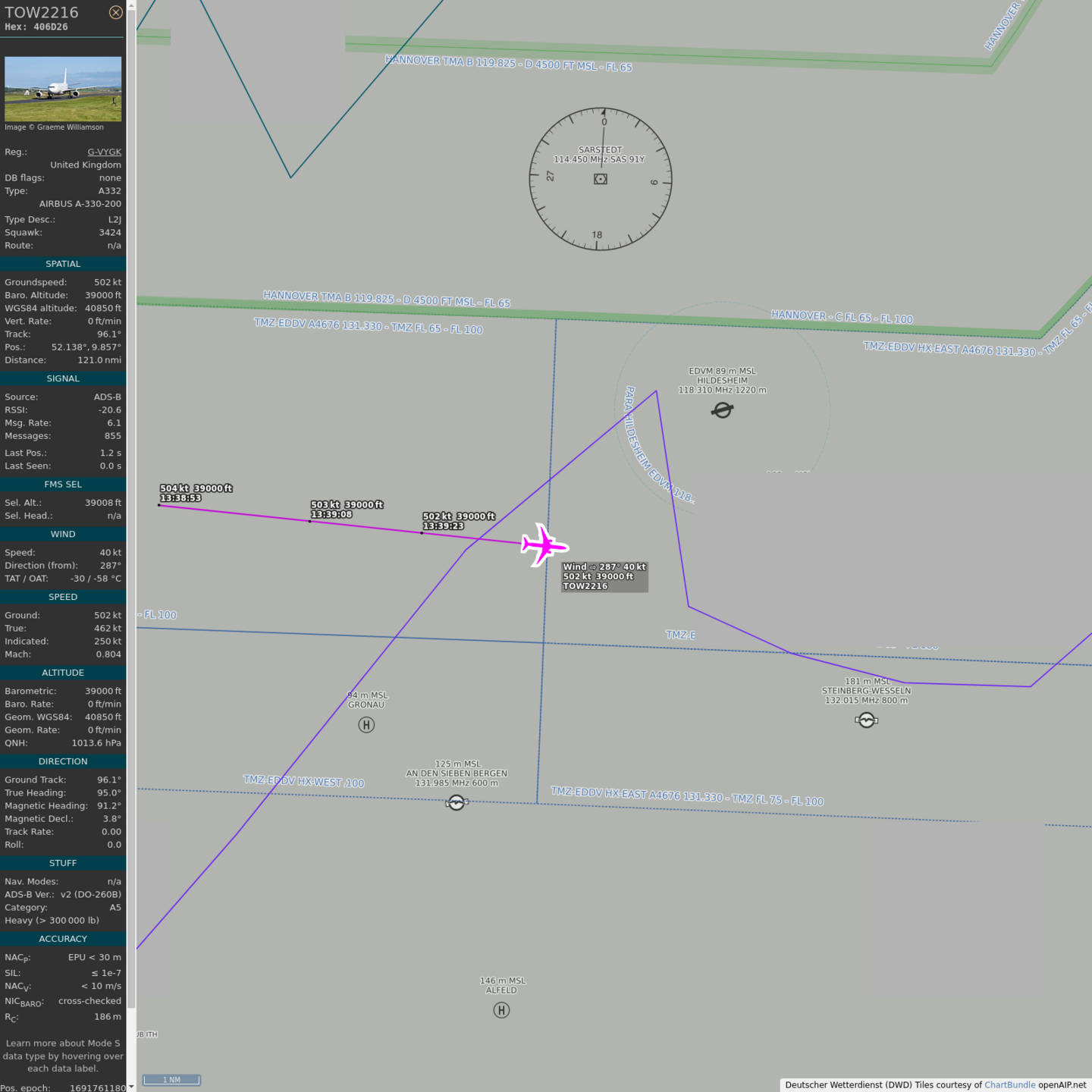
Task: Click the 1 NM map scale bar
Action: pos(171,1080)
